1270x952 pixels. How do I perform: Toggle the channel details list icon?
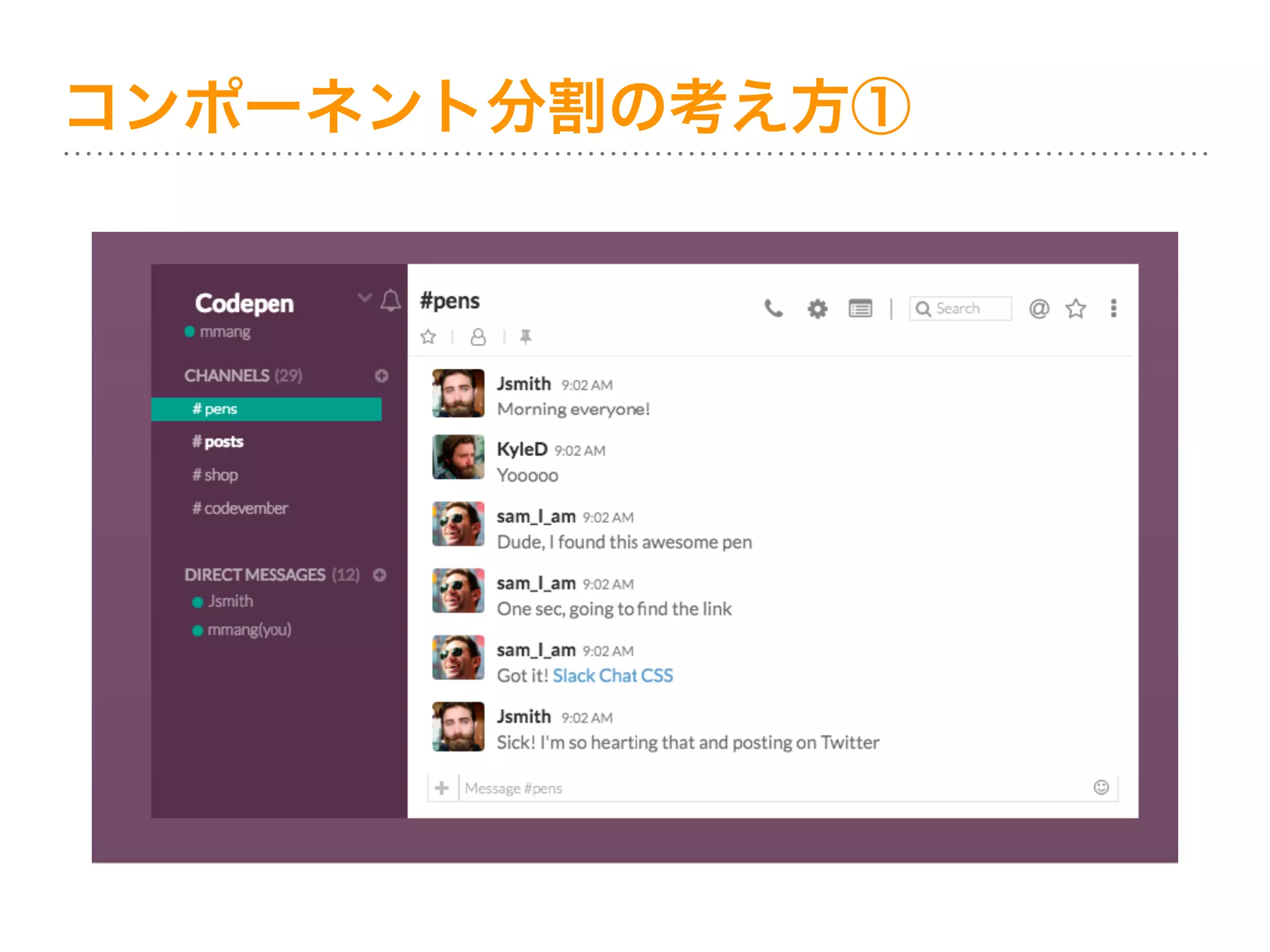point(860,309)
